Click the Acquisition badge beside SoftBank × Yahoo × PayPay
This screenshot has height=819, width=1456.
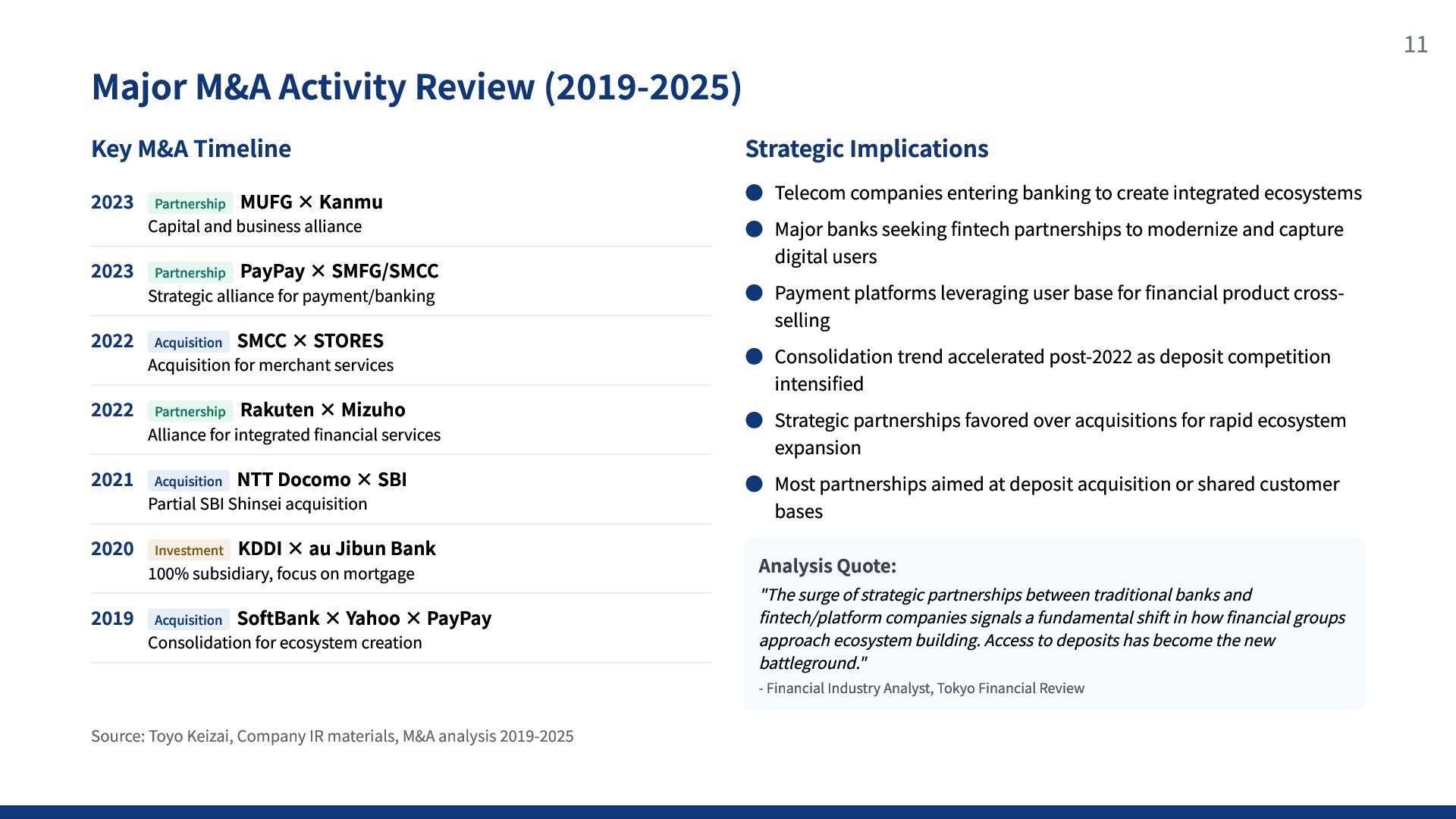[188, 620]
